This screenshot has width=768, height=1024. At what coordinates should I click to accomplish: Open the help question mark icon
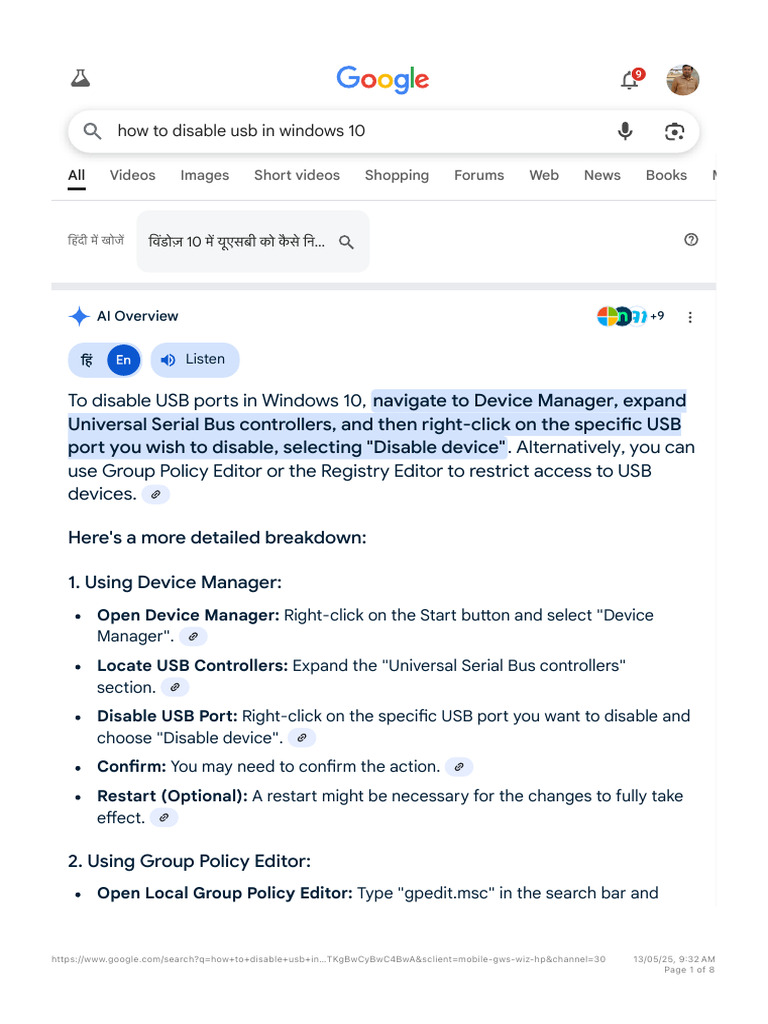(x=691, y=240)
